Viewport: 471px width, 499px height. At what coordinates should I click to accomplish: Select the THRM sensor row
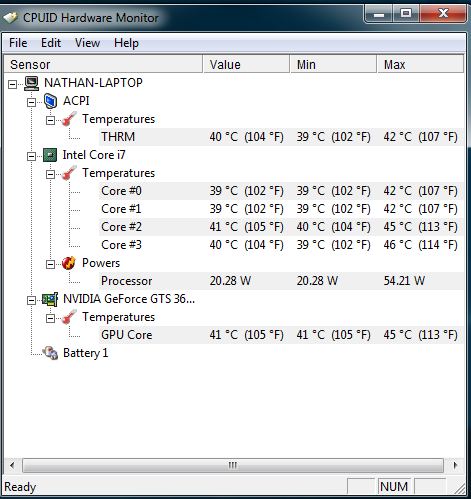tap(281, 137)
